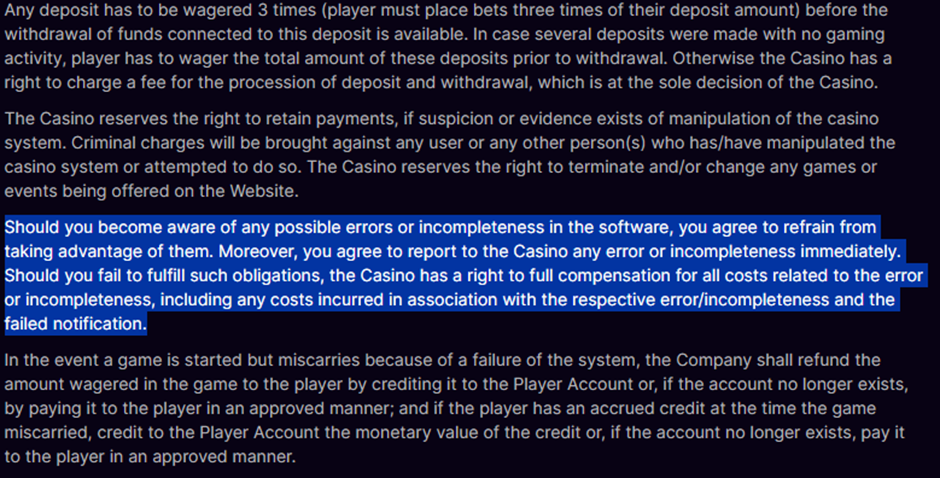Click the phrase "taking advantage of them"

click(107, 251)
